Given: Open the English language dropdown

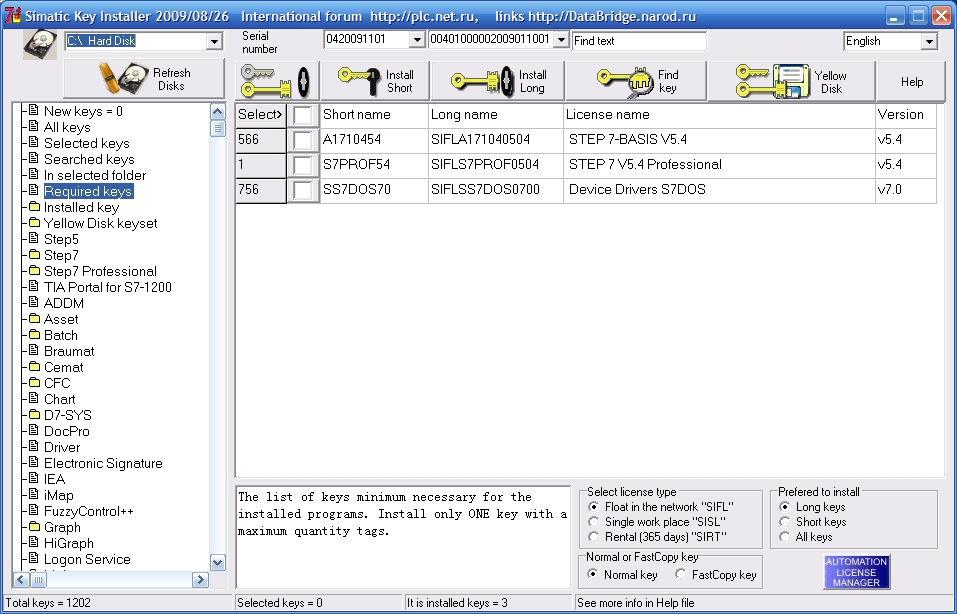Looking at the screenshot, I should pos(929,42).
